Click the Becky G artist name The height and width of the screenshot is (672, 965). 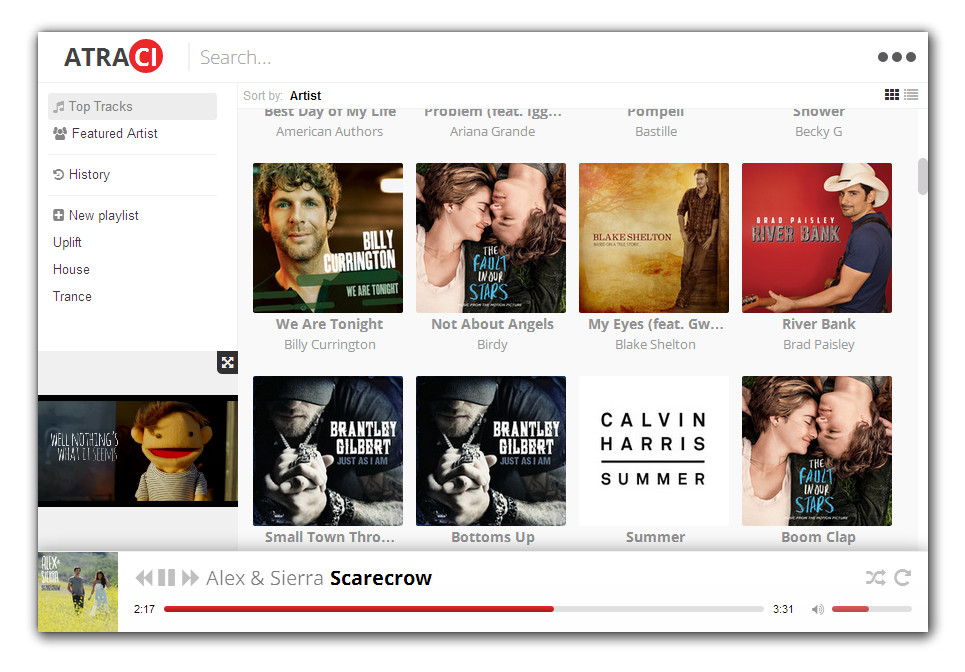(x=819, y=132)
